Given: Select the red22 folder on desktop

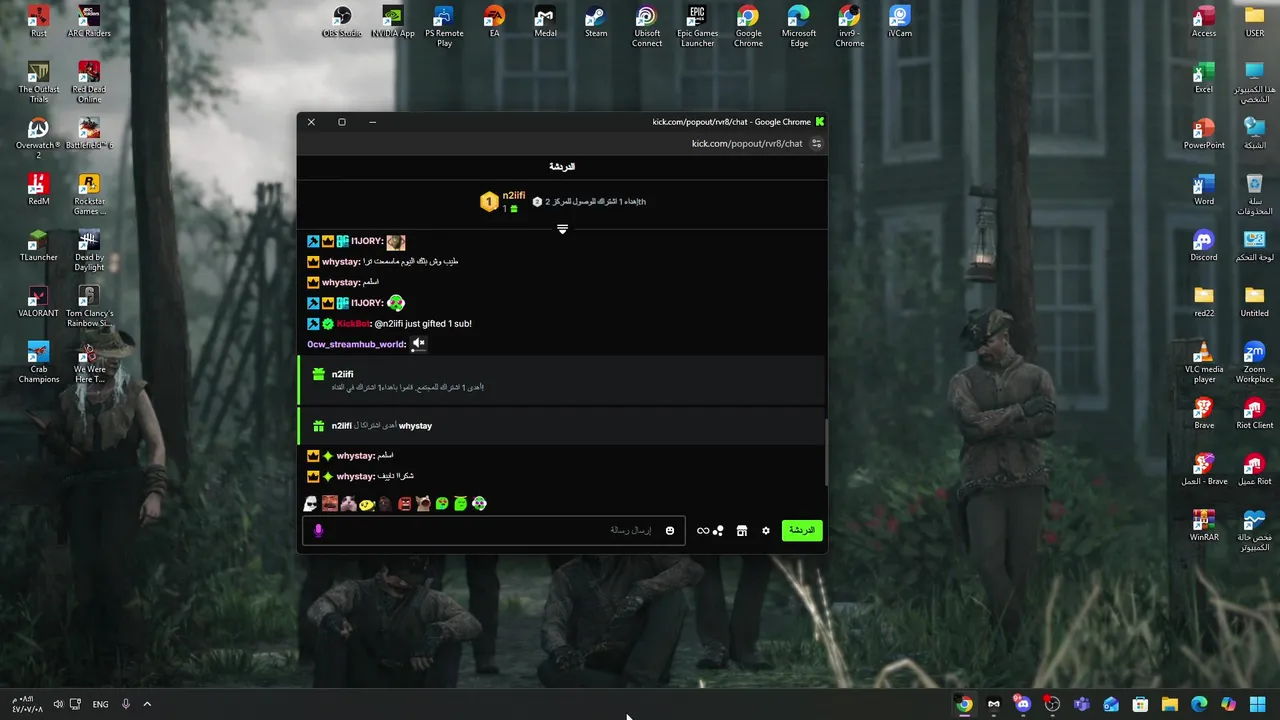Looking at the screenshot, I should coord(1204,302).
